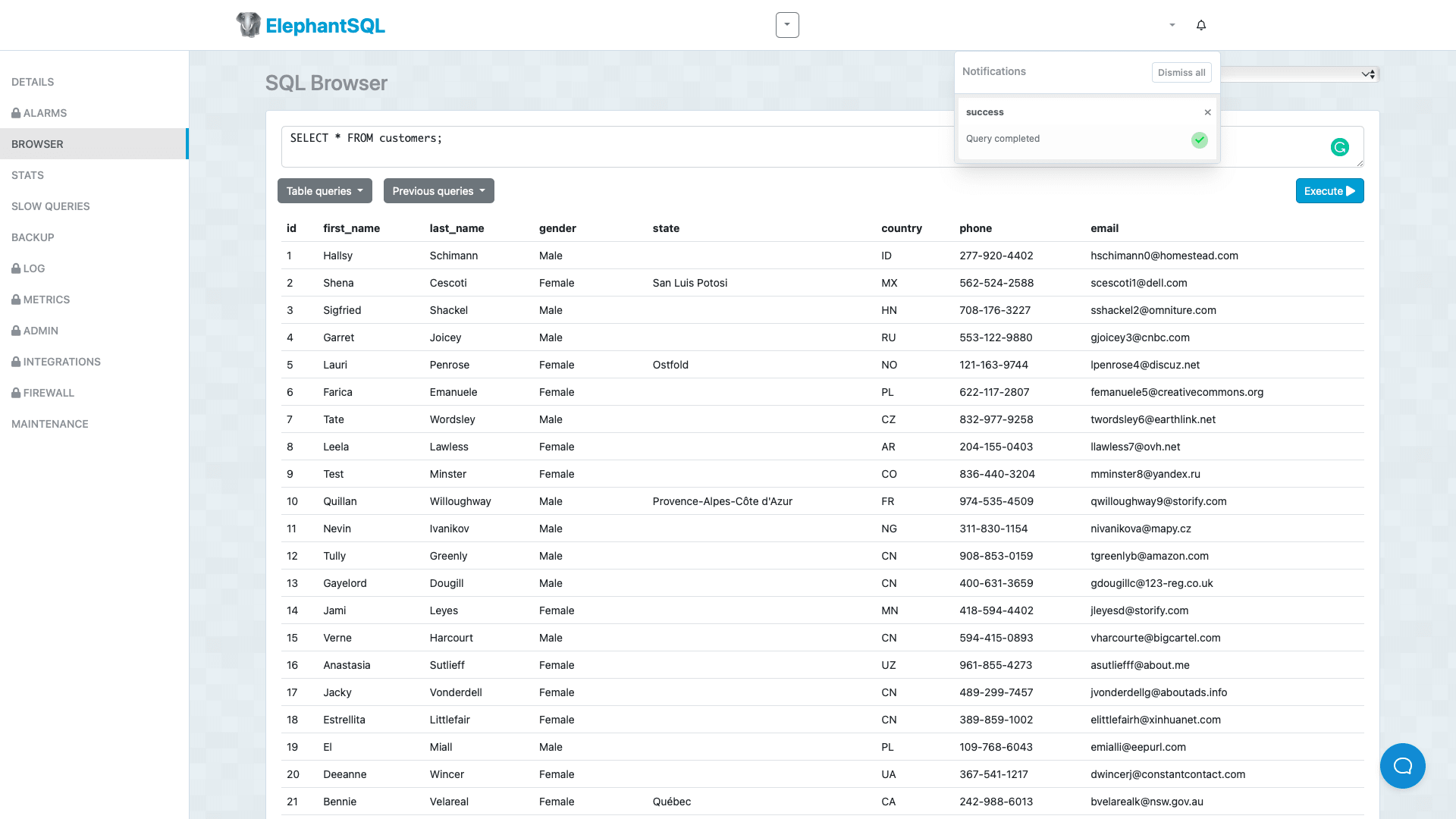Click the ADMIN sidebar icon
The width and height of the screenshot is (1456, 819).
41,330
